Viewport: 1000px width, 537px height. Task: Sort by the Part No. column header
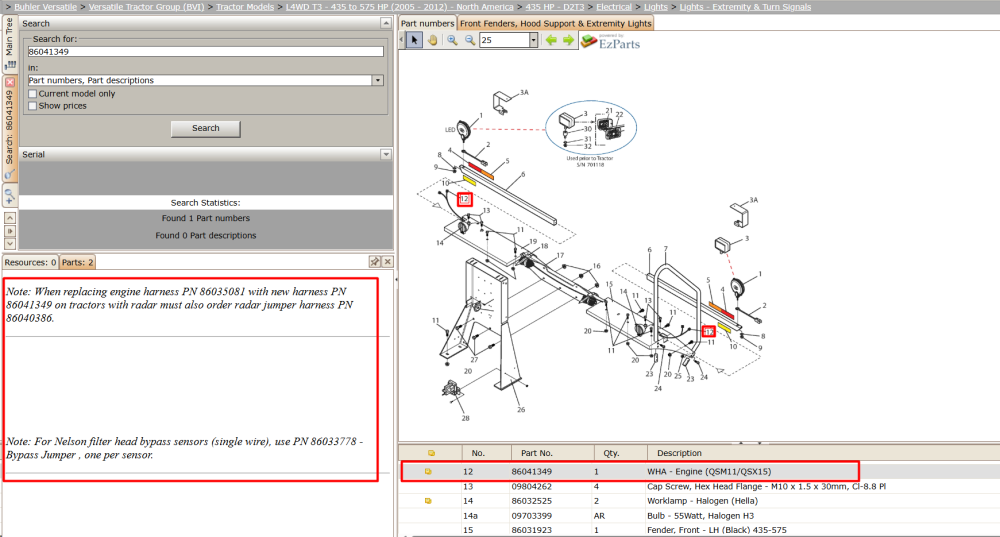point(552,453)
